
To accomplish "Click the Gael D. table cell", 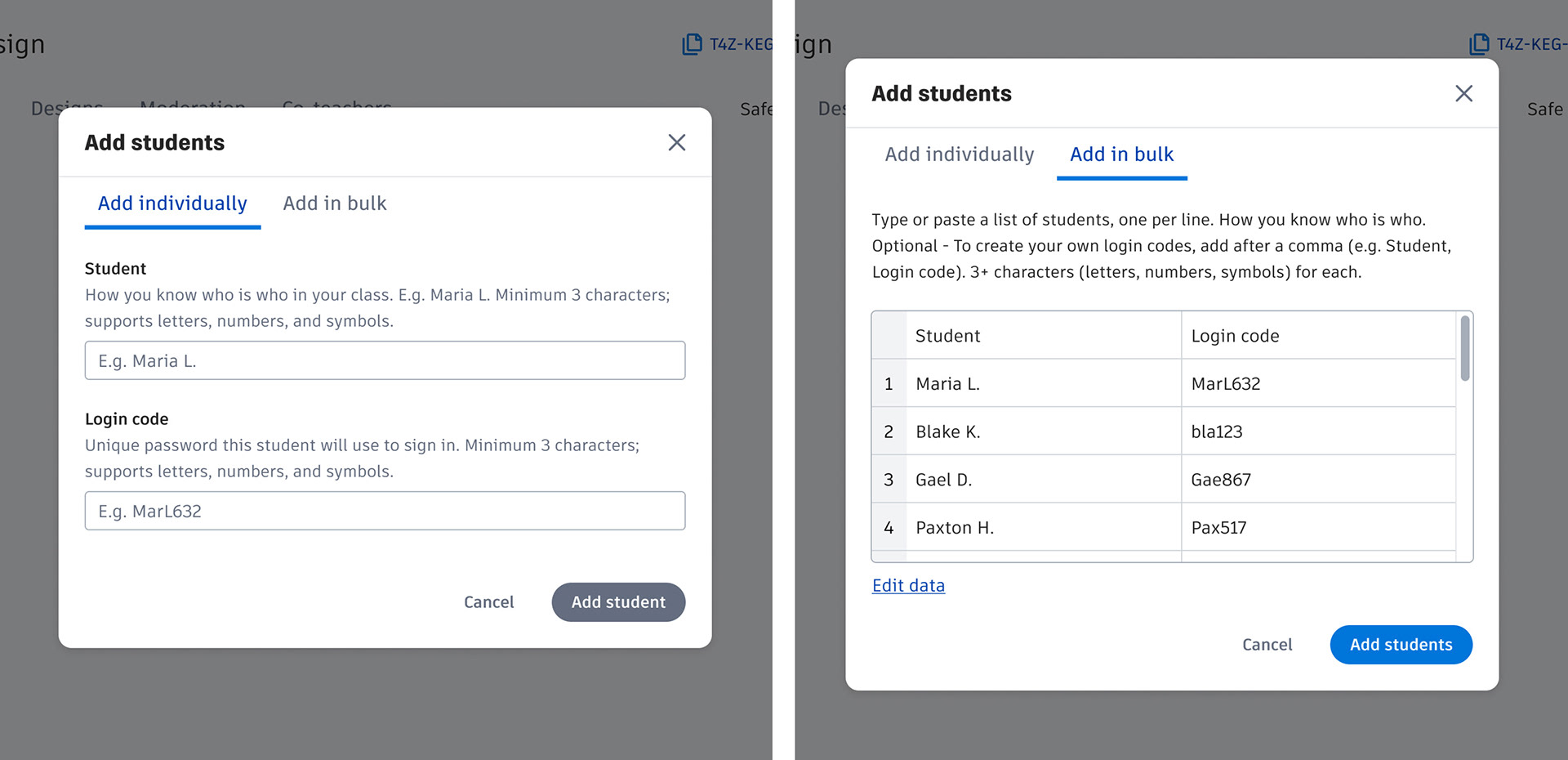I will pos(1043,480).
